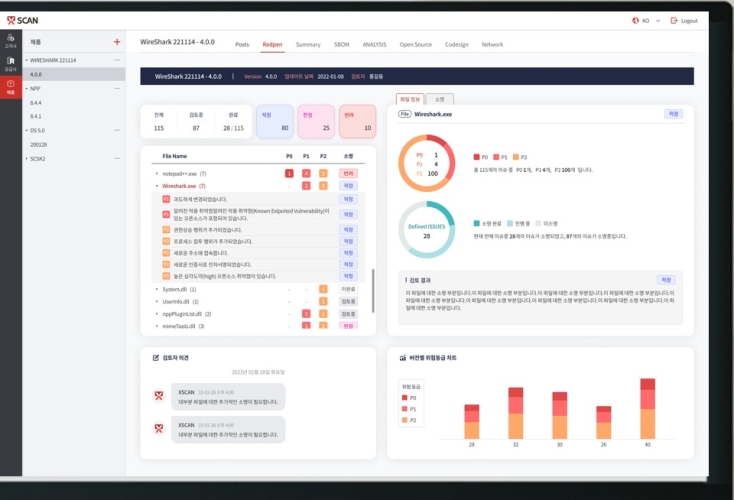Select version 8.4.4 under NPP
This screenshot has height=500, width=734.
(36, 103)
